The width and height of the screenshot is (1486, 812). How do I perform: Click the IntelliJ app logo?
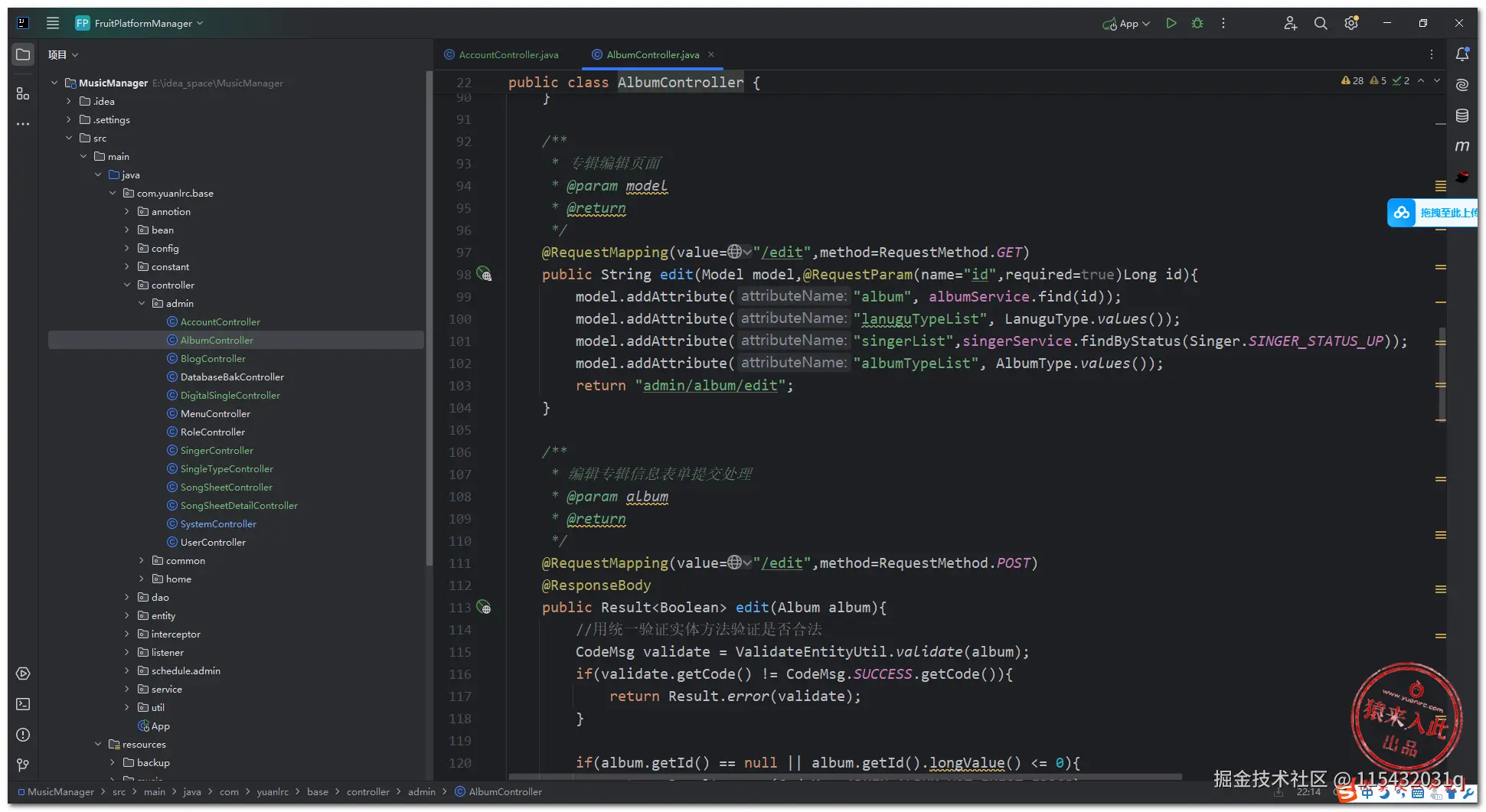(23, 23)
